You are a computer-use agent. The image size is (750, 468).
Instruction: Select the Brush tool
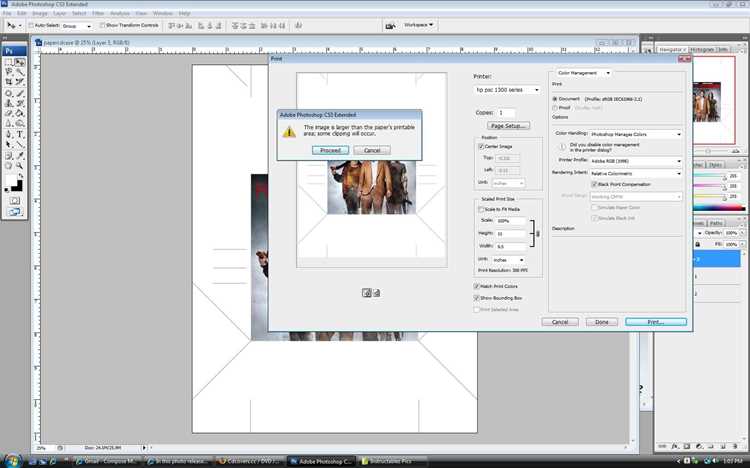[x=20, y=93]
